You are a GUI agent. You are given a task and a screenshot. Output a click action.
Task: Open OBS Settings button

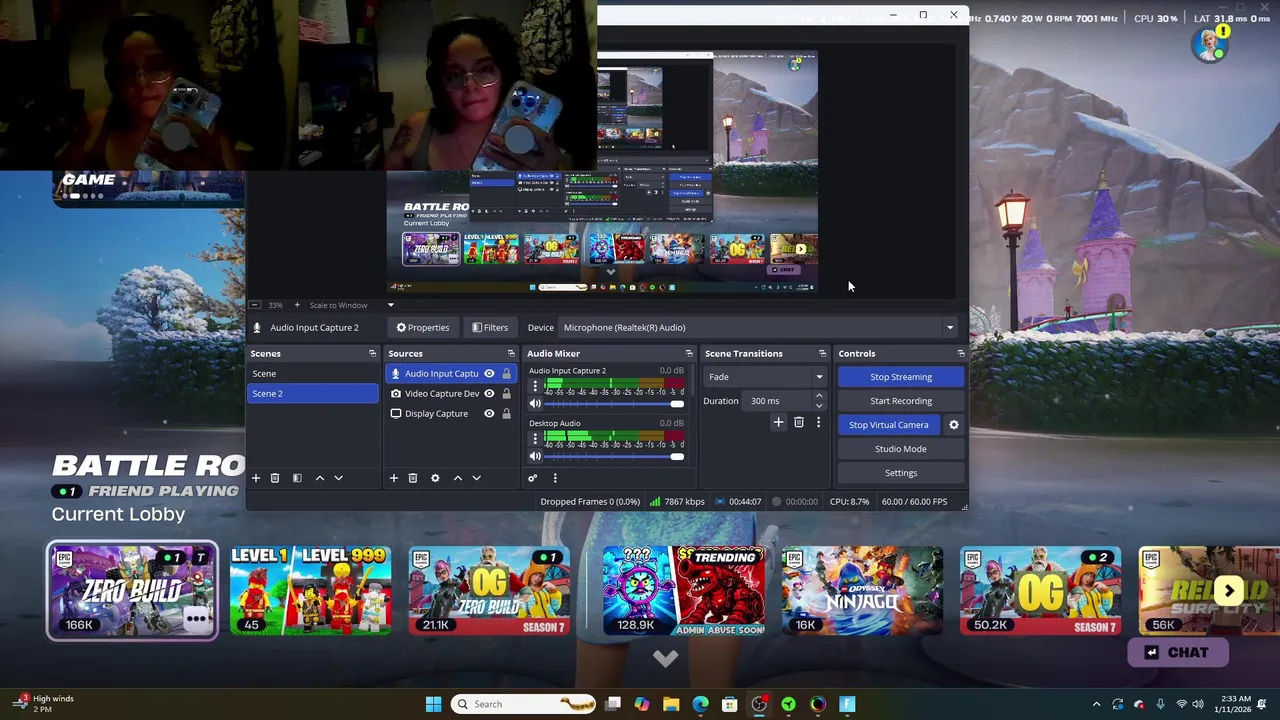901,473
